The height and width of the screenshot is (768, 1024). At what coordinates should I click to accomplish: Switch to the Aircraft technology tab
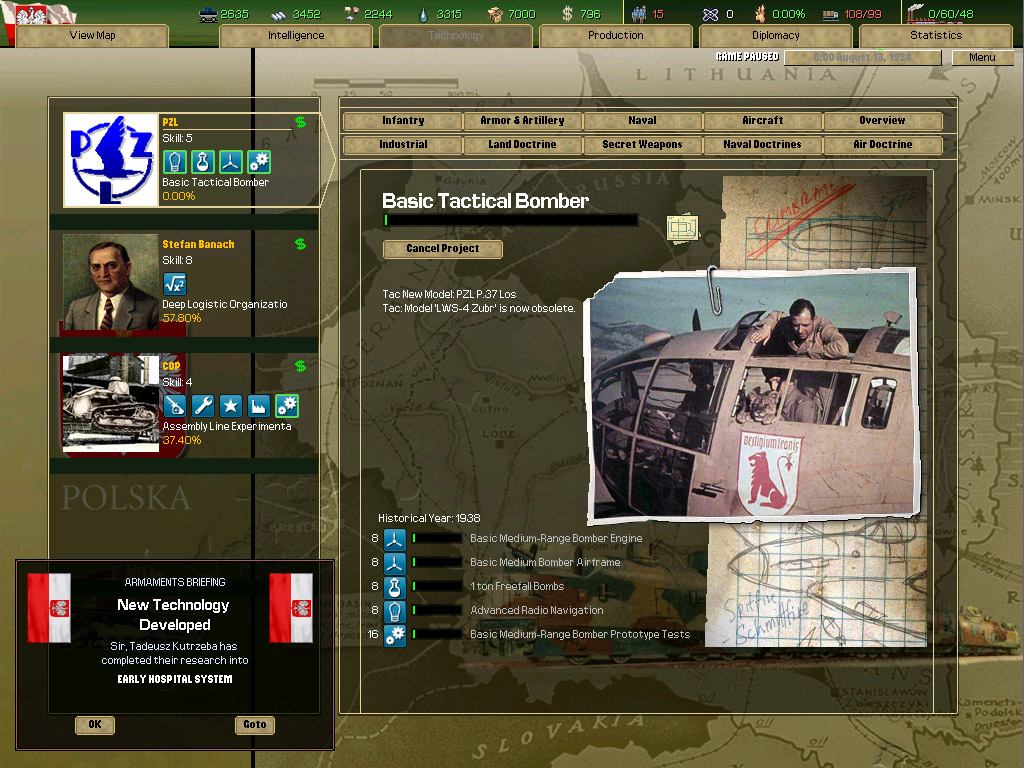[x=762, y=121]
